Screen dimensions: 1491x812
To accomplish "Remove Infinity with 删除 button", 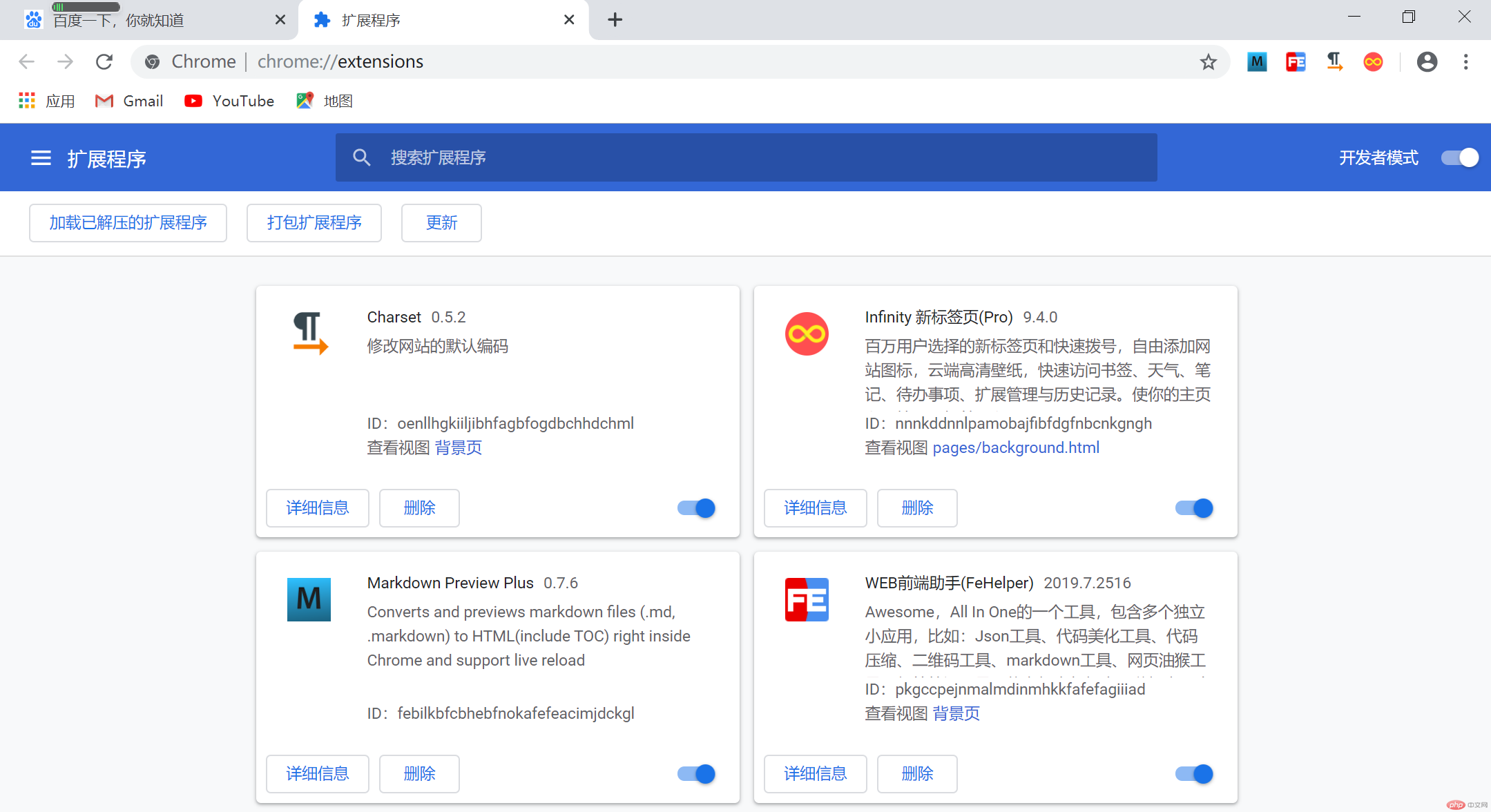I will tap(917, 508).
